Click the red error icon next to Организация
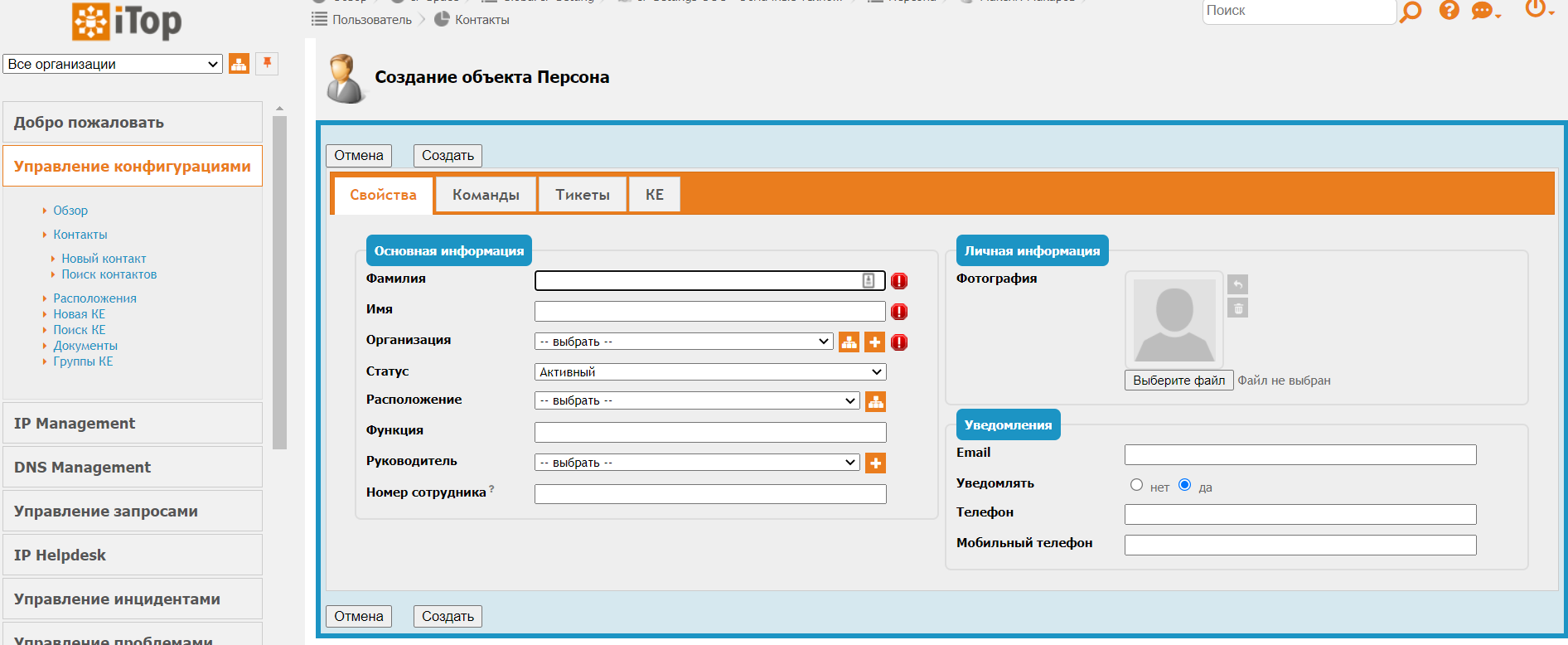Screen dimensions: 1568x645 point(899,342)
